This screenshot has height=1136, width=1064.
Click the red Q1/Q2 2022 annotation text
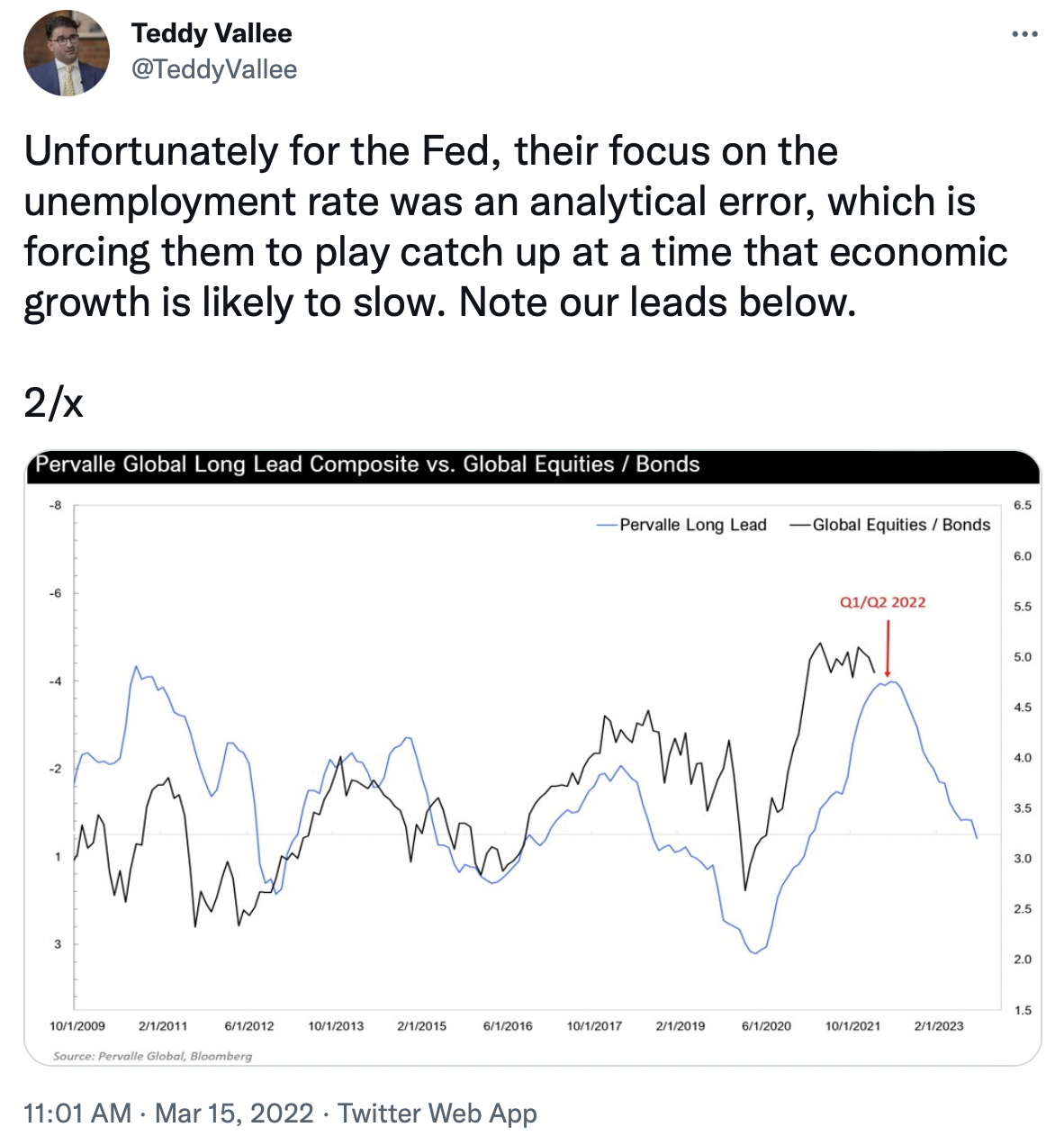tap(882, 602)
